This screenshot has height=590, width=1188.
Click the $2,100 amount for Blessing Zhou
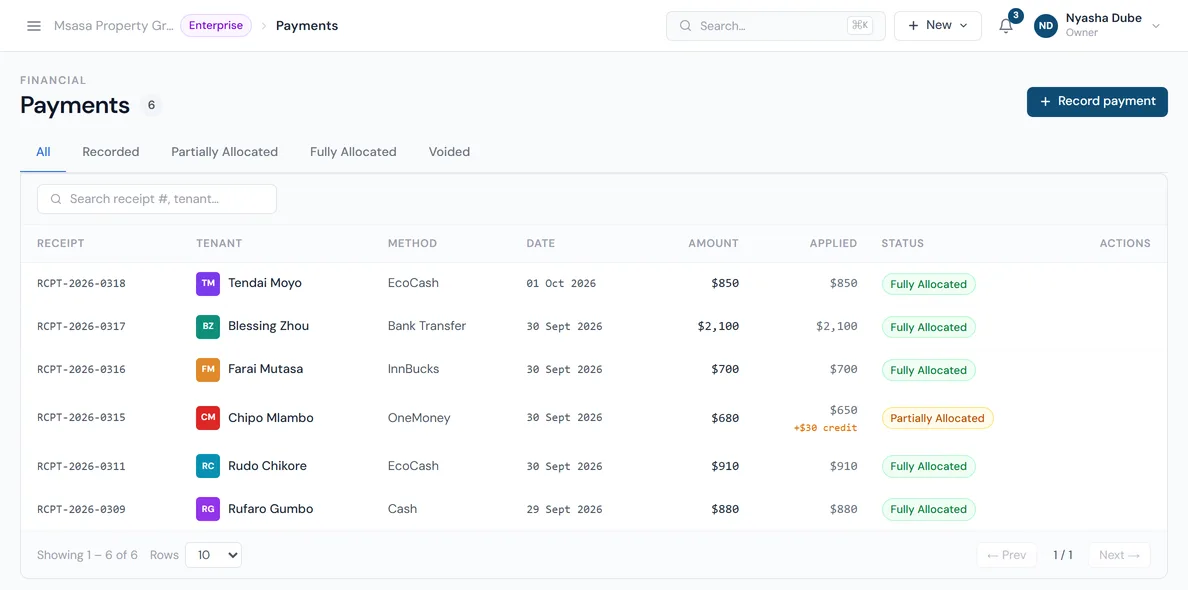(718, 326)
